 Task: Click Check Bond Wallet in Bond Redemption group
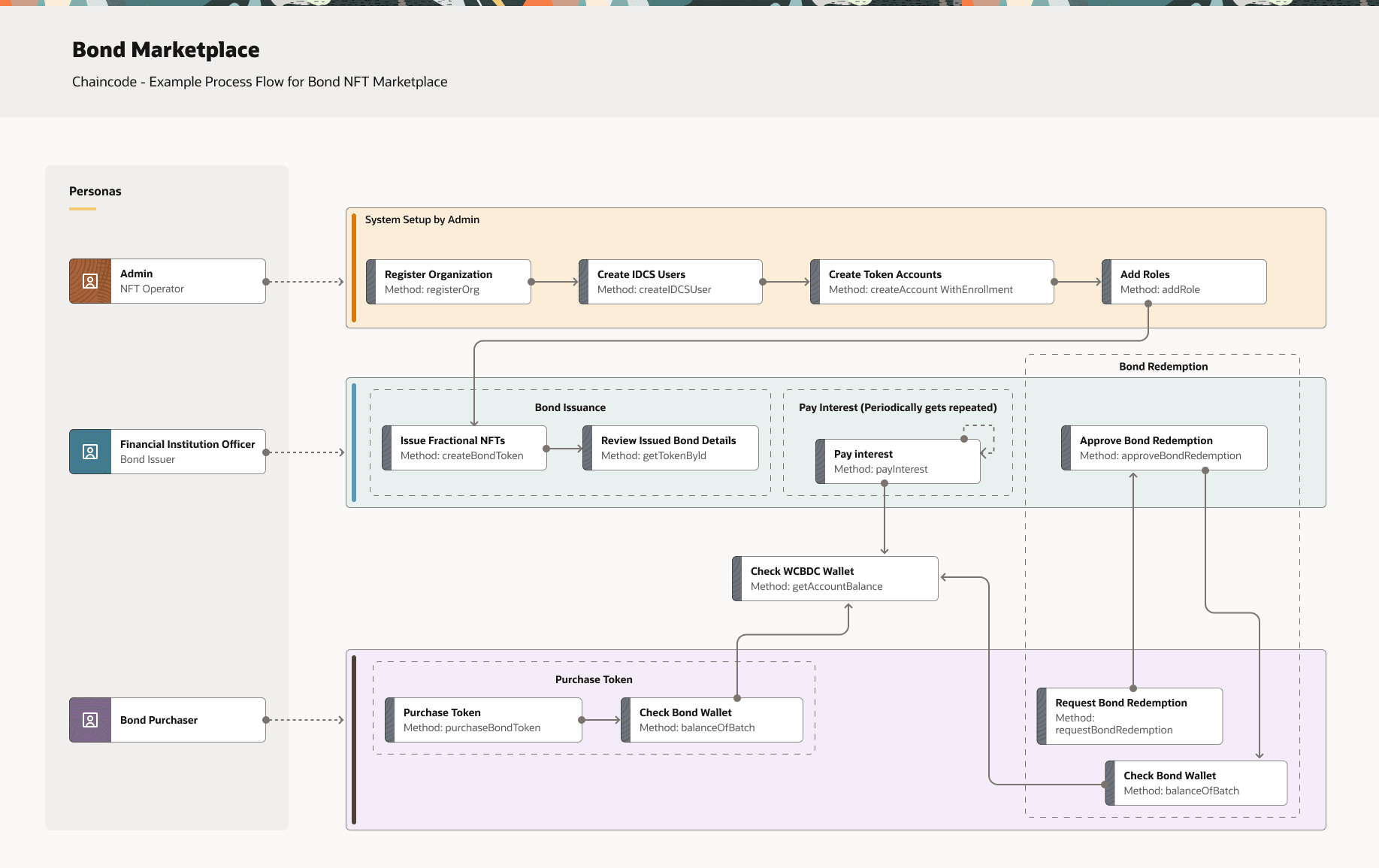[1196, 783]
